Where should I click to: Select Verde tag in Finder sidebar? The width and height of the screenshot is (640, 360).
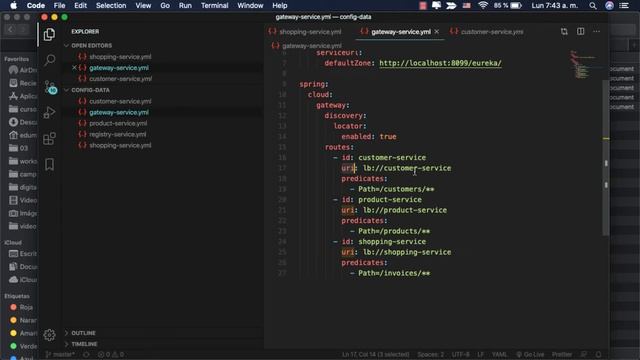point(23,346)
